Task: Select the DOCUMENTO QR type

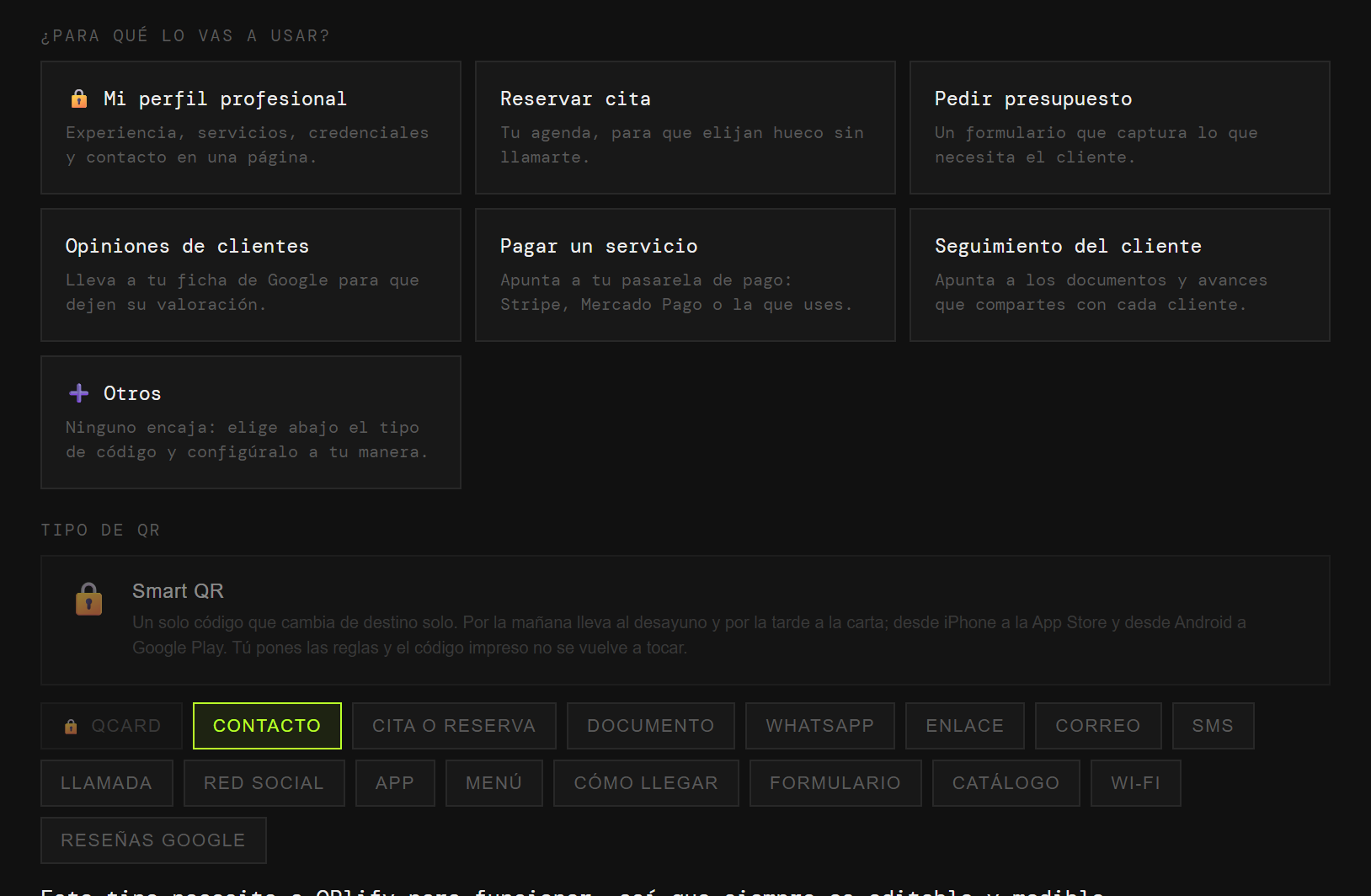Action: pyautogui.click(x=651, y=726)
